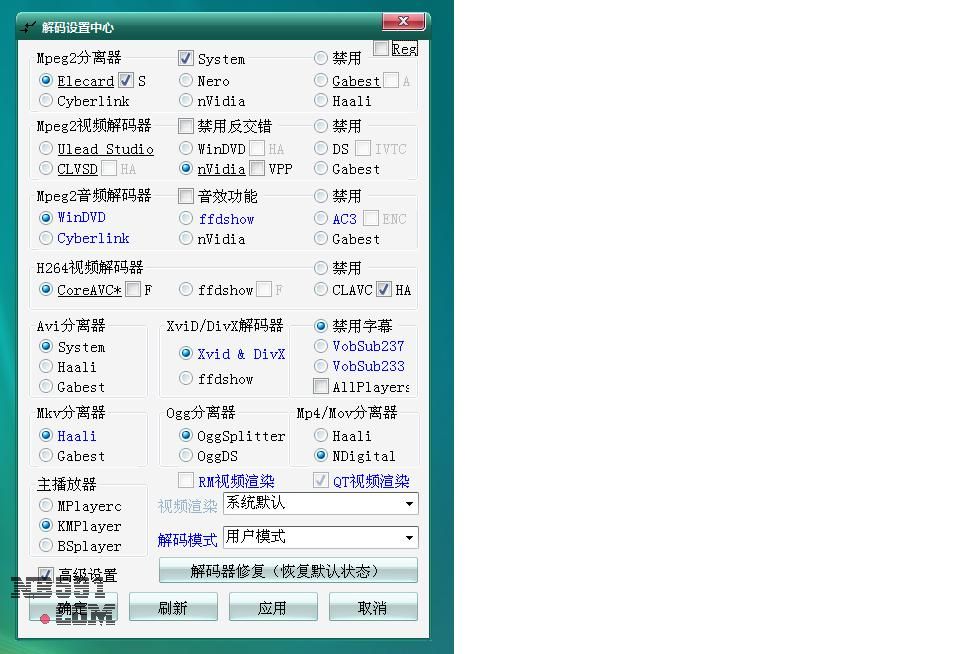Click the 解码器修复 restore defaults button
The width and height of the screenshot is (960, 654).
pos(288,571)
